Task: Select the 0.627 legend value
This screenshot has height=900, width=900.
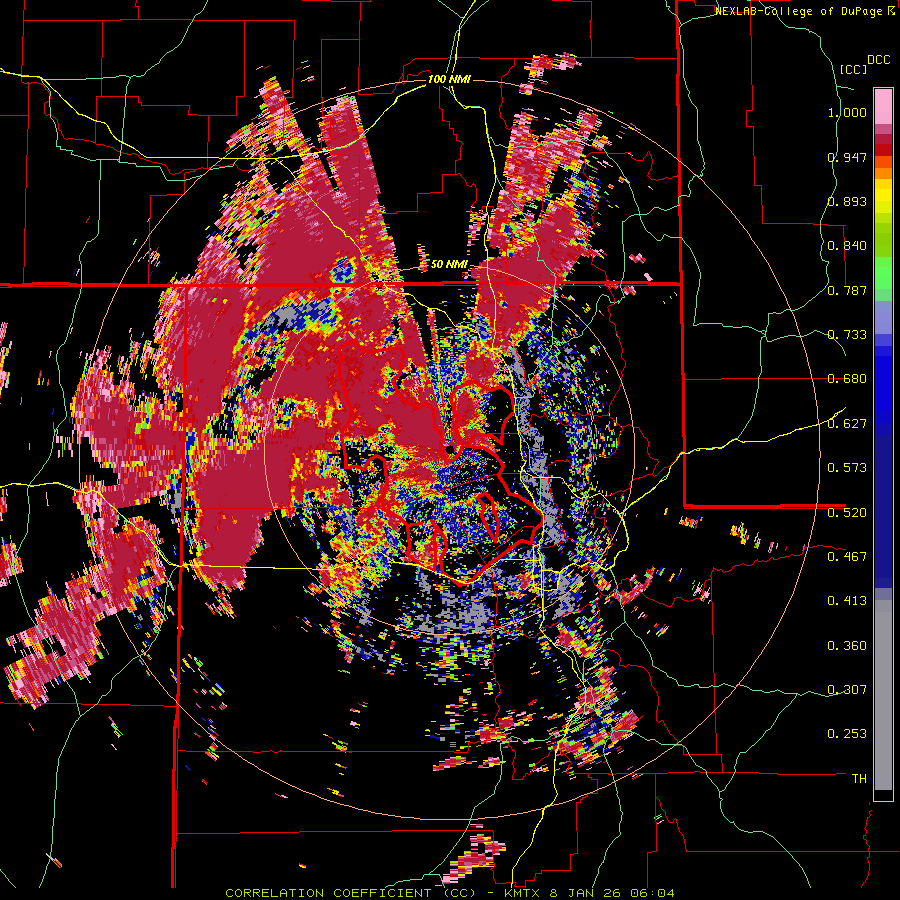Action: click(x=847, y=424)
